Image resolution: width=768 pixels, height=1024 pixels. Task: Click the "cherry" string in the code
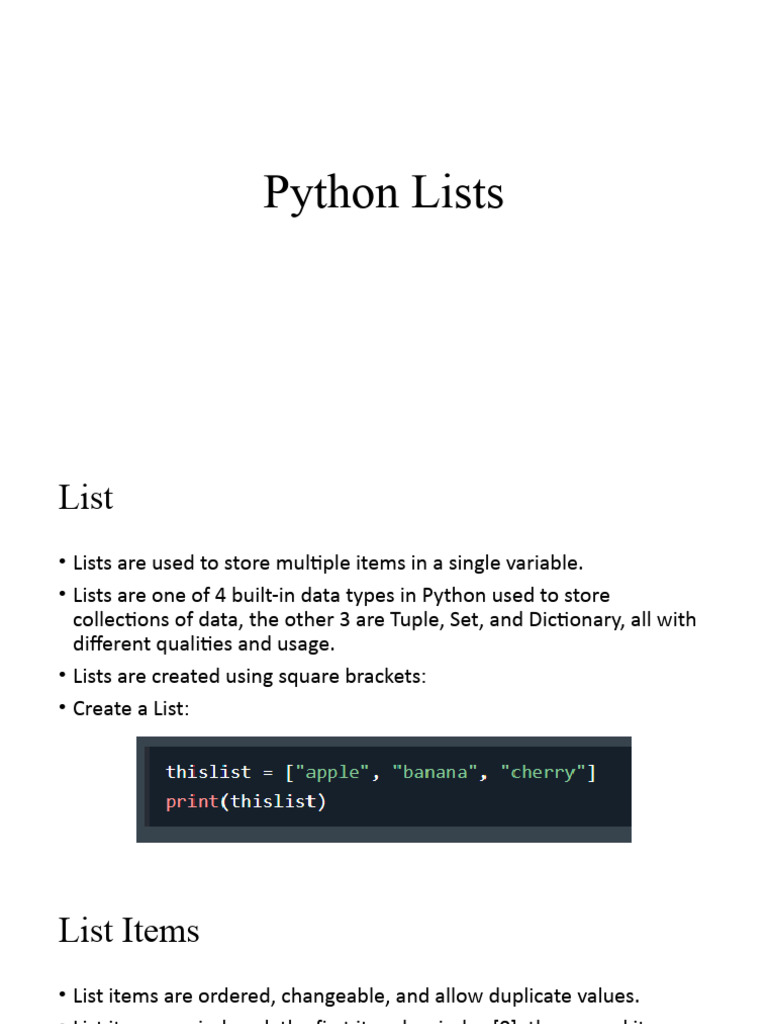coord(543,772)
